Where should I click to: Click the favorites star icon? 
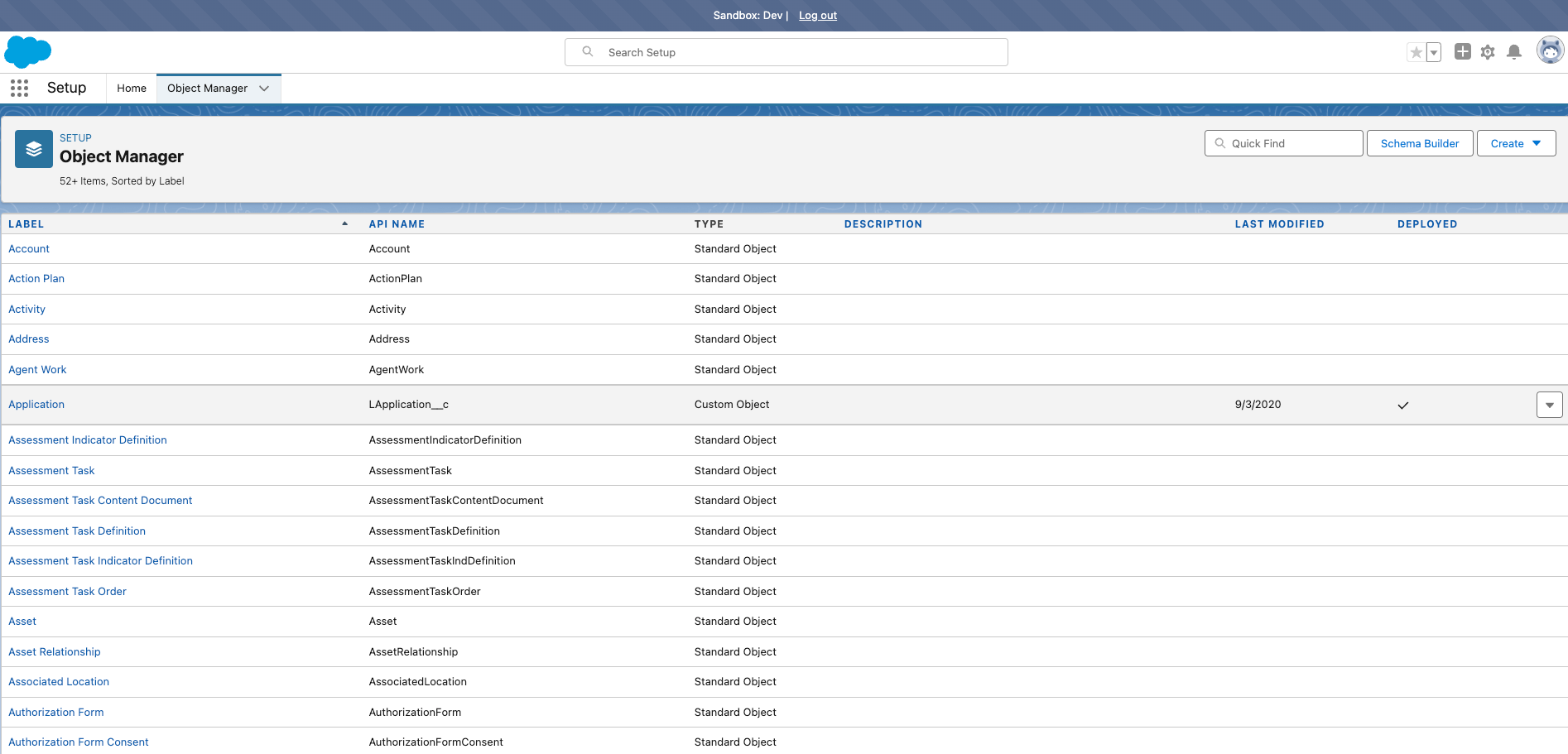[1416, 52]
